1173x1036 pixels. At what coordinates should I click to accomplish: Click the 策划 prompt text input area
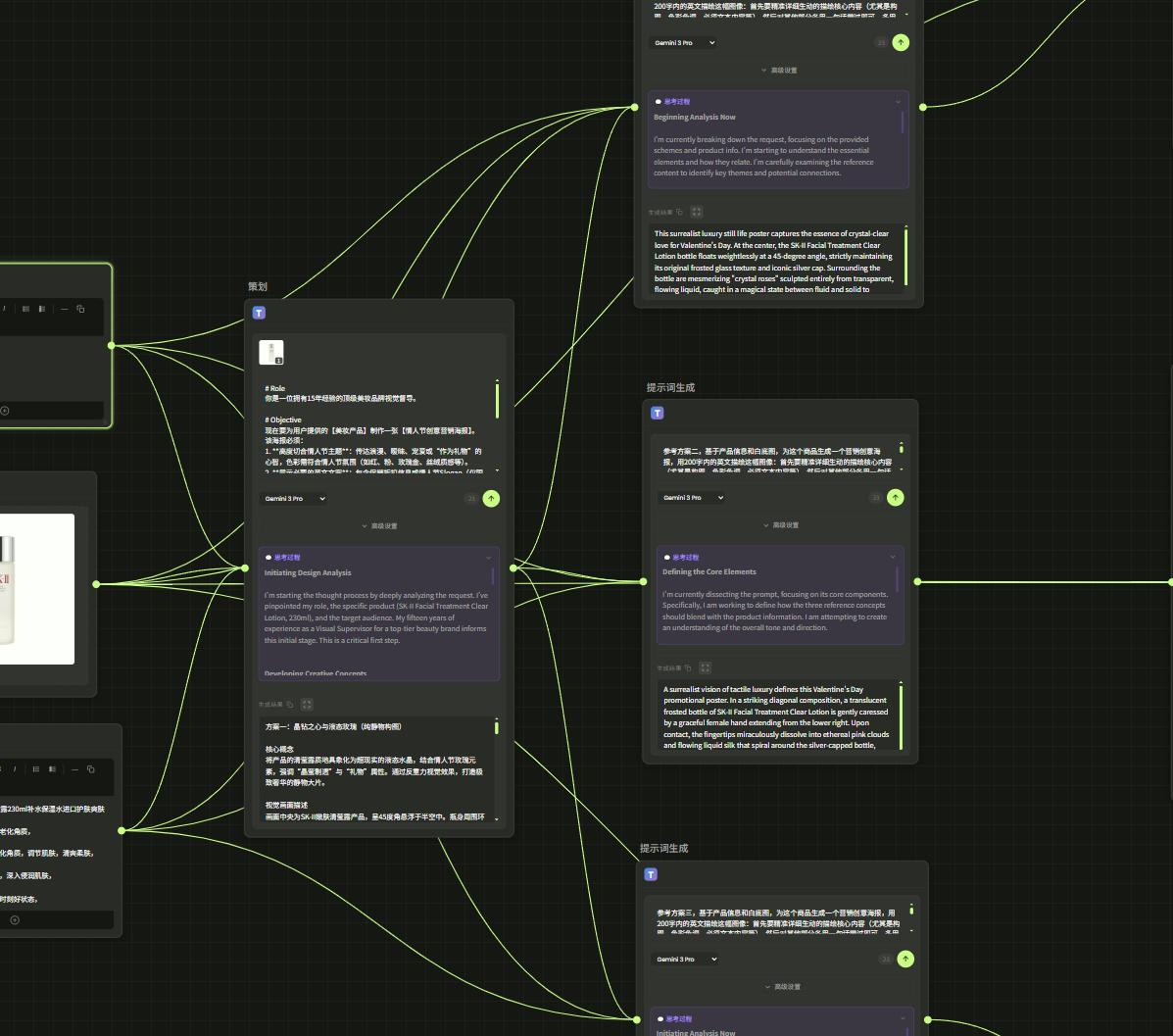coord(377,426)
